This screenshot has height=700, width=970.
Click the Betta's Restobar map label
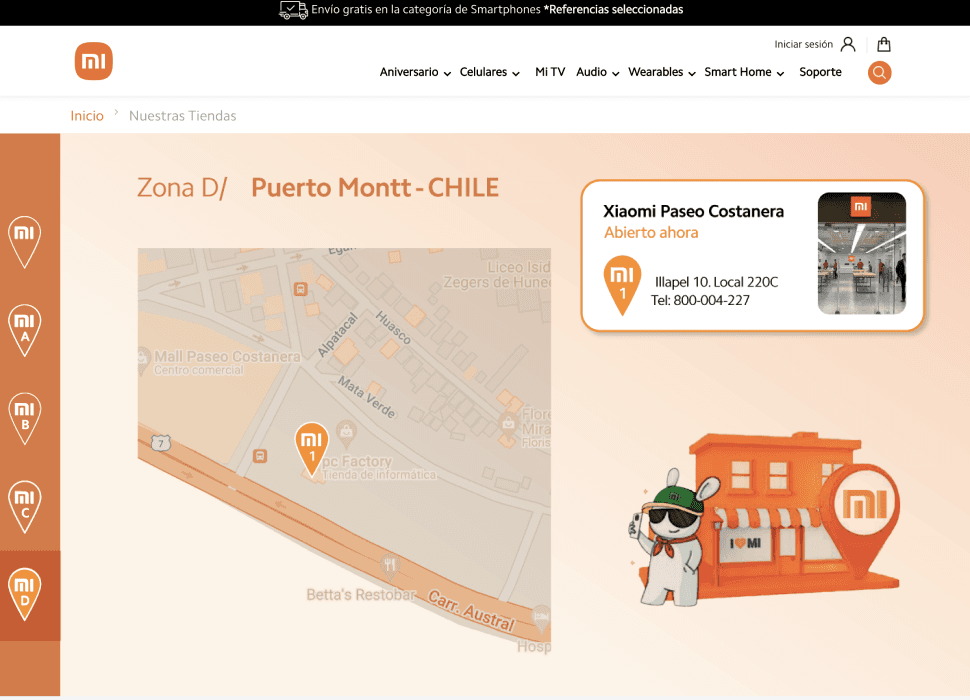361,595
